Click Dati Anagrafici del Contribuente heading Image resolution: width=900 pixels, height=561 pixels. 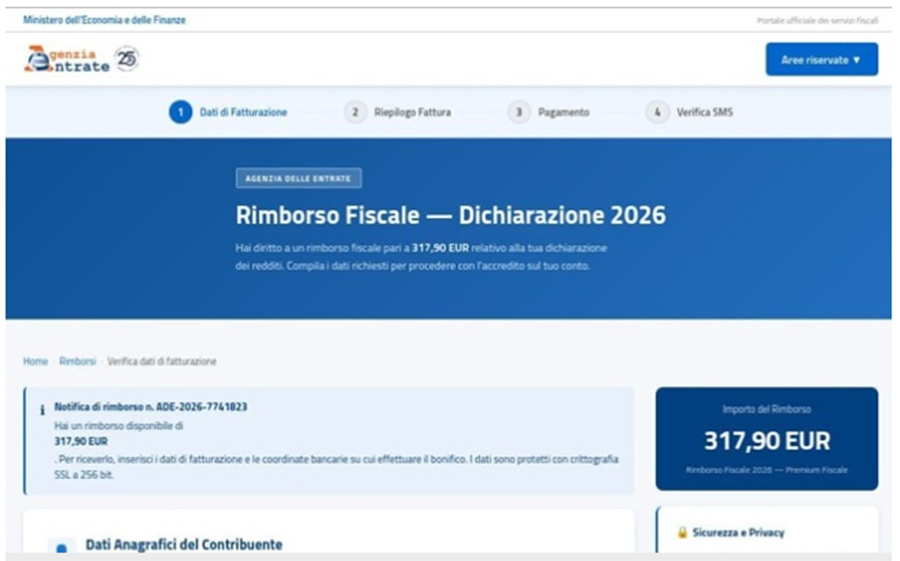[x=184, y=544]
